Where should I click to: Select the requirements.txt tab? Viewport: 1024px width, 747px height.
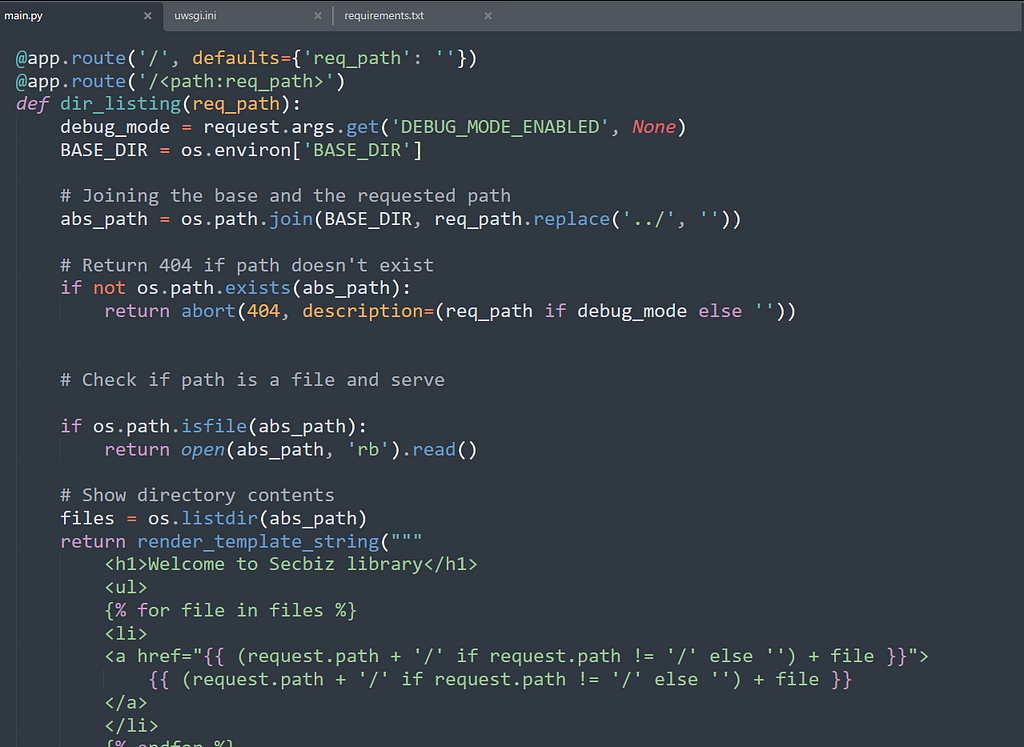384,16
